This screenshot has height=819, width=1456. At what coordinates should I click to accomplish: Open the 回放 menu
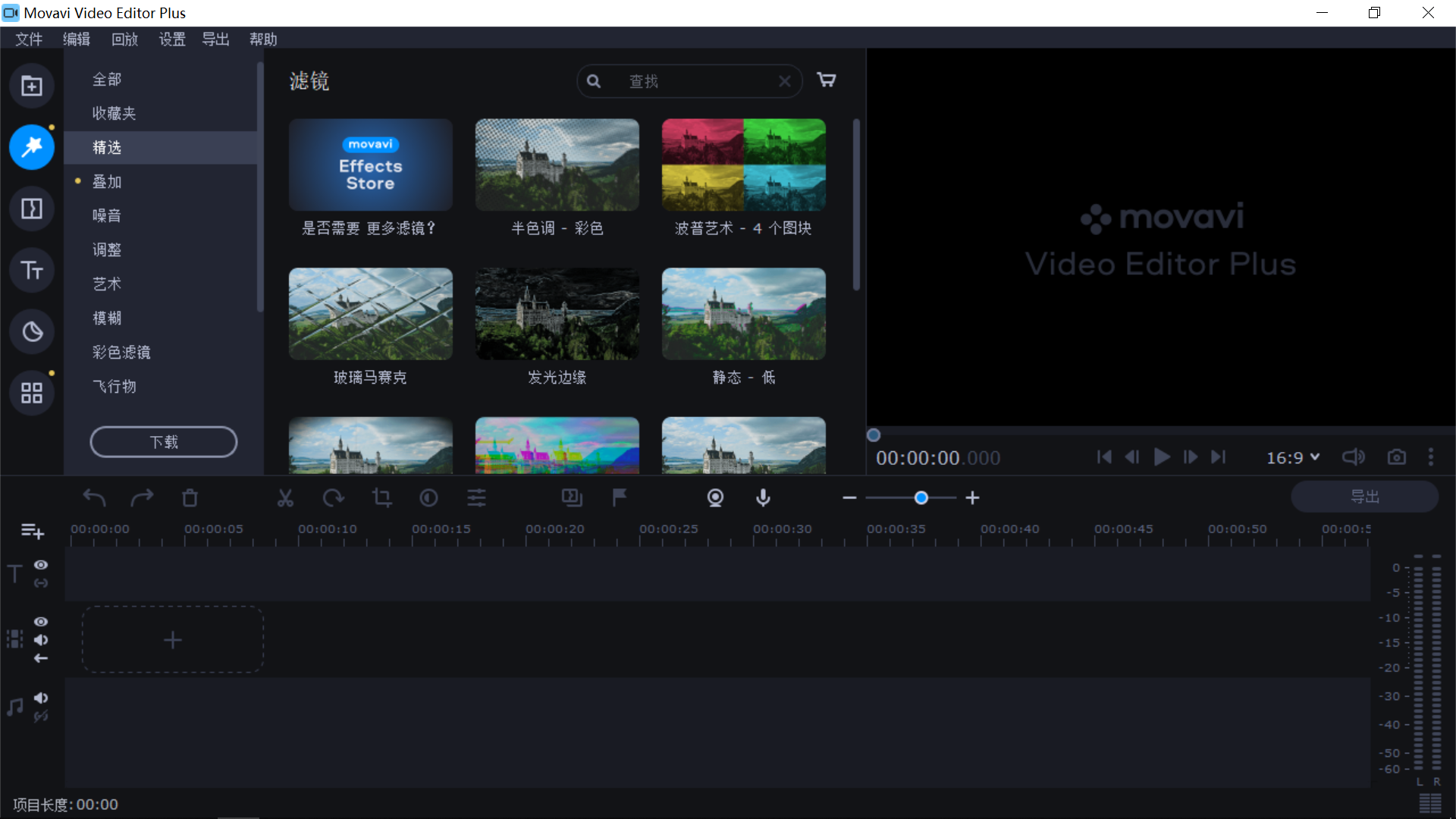click(124, 39)
